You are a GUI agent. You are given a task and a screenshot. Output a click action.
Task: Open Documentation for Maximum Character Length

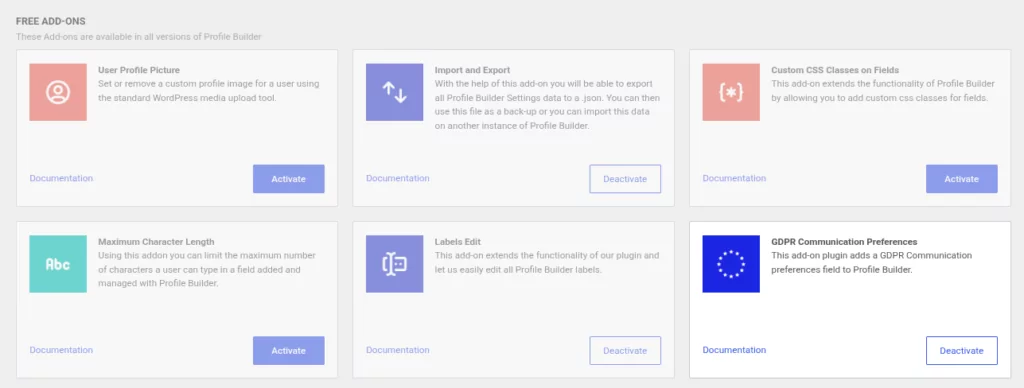(61, 350)
